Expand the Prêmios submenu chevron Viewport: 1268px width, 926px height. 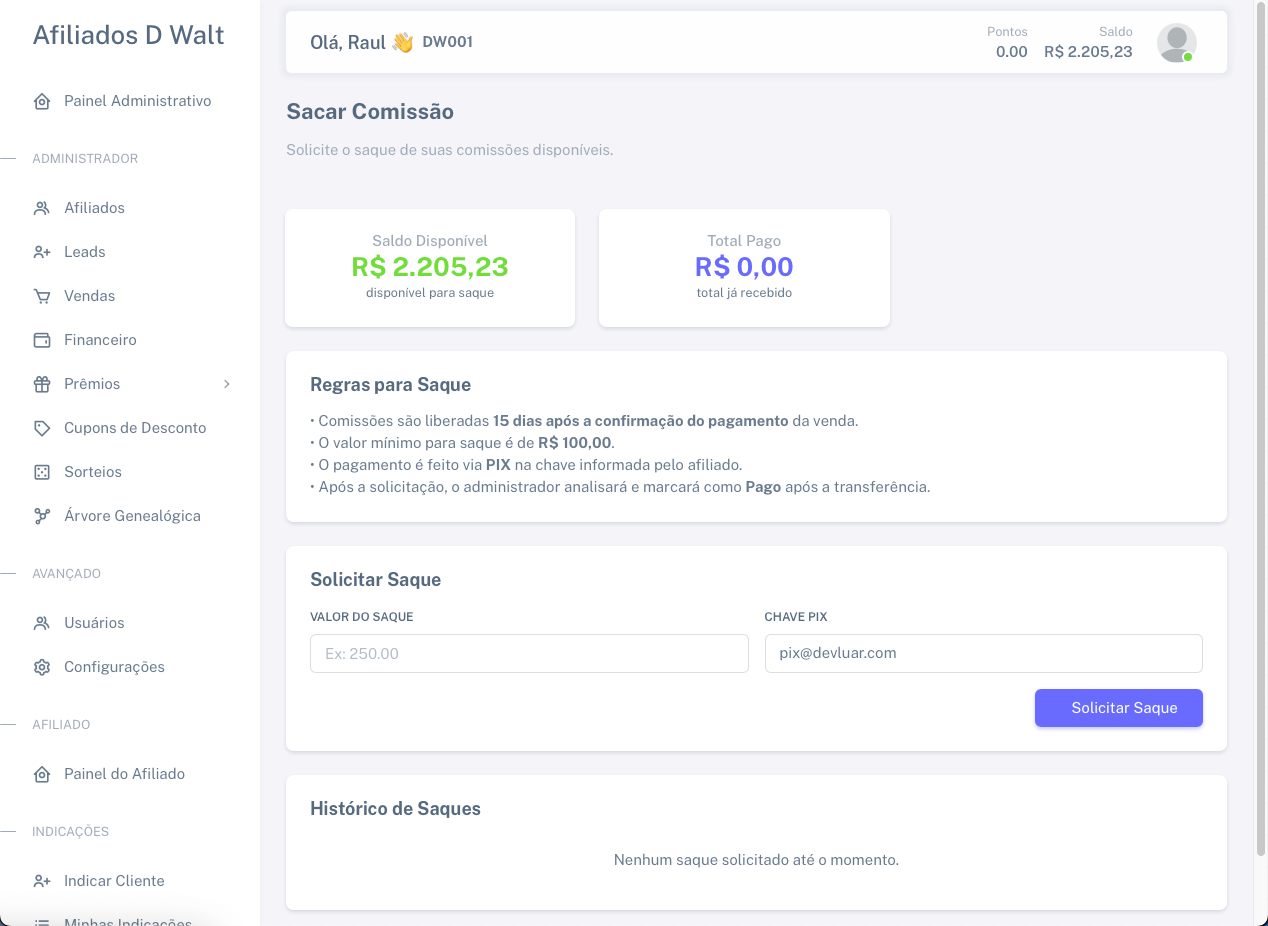[x=227, y=384]
